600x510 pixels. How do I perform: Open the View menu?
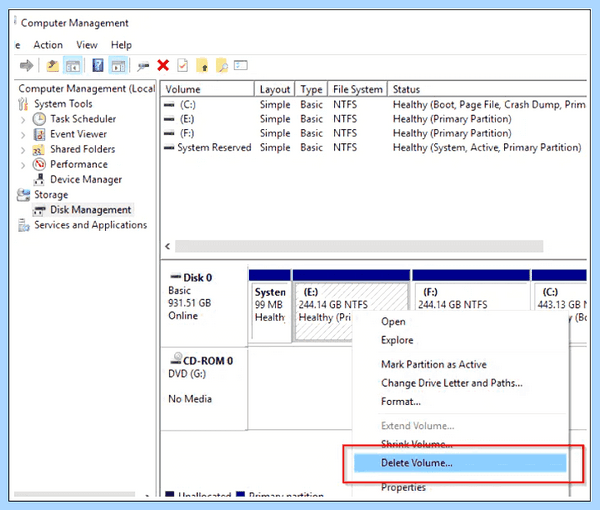87,45
